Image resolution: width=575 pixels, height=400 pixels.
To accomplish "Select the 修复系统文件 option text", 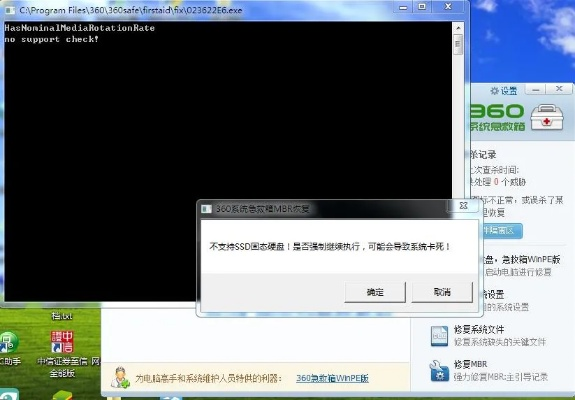I will coord(479,330).
